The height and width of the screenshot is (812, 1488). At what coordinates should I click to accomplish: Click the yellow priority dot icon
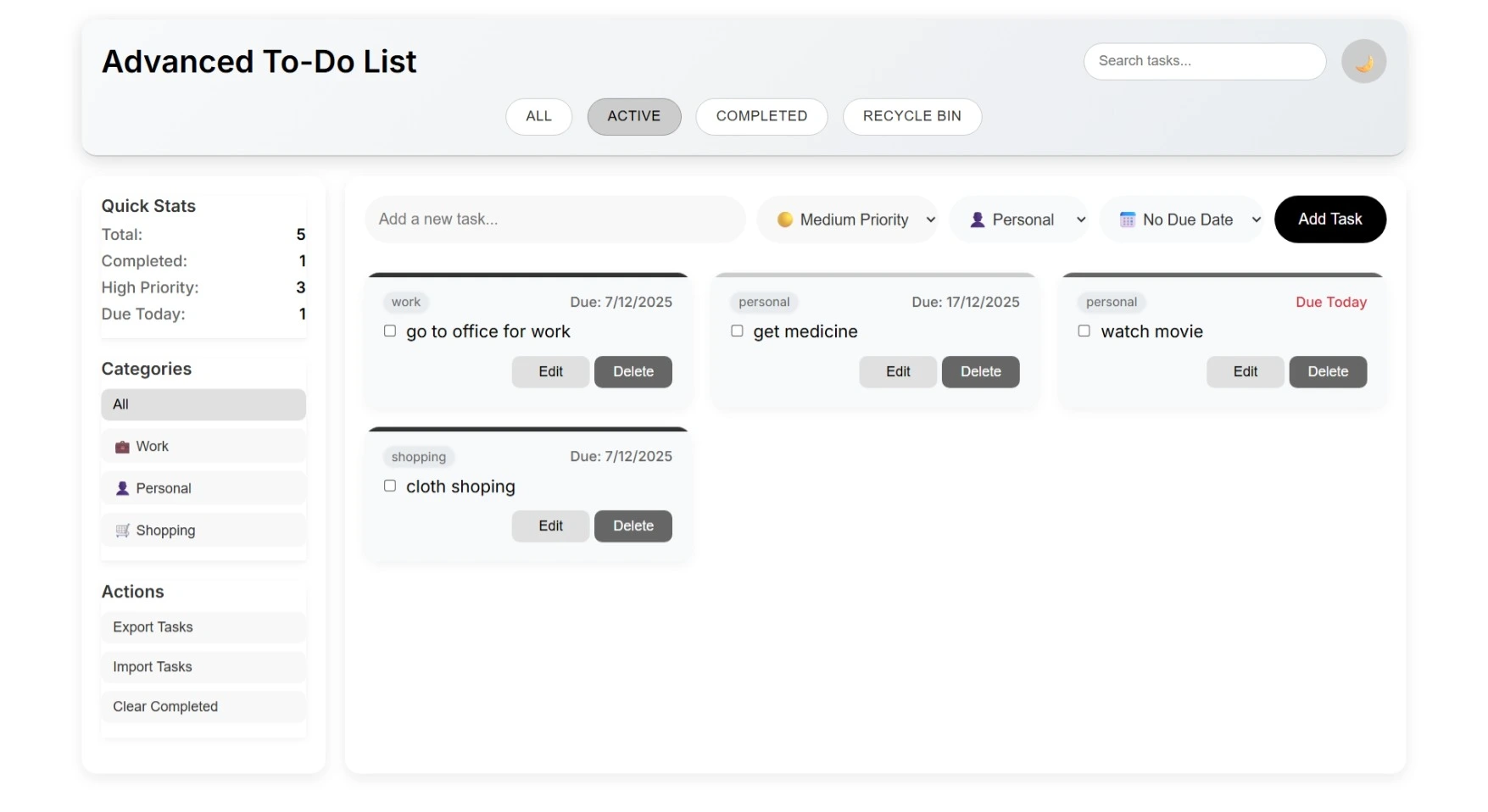tap(786, 219)
